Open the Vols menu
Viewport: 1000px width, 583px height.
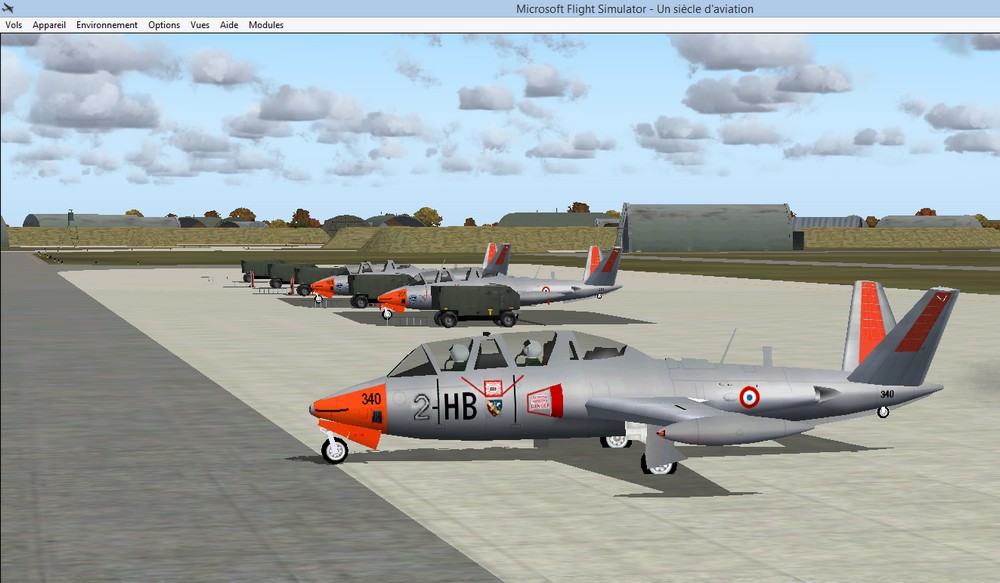(x=13, y=25)
